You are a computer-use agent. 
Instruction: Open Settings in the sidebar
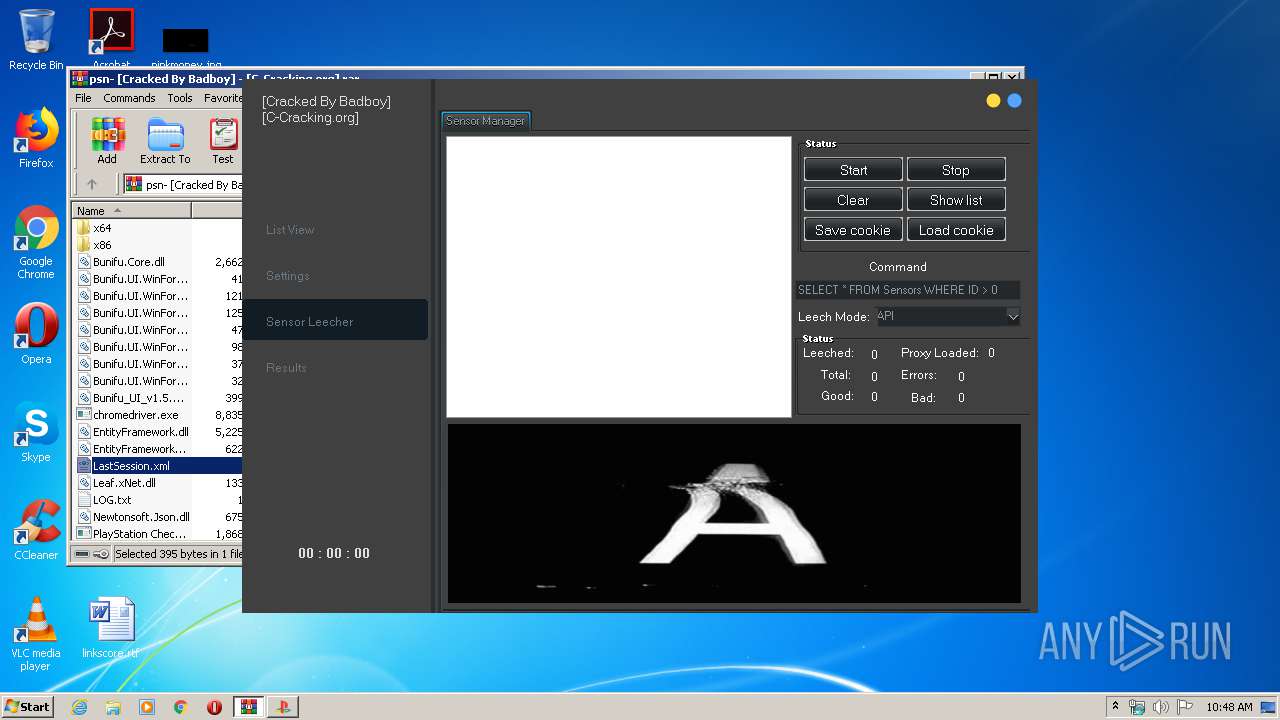tap(288, 276)
